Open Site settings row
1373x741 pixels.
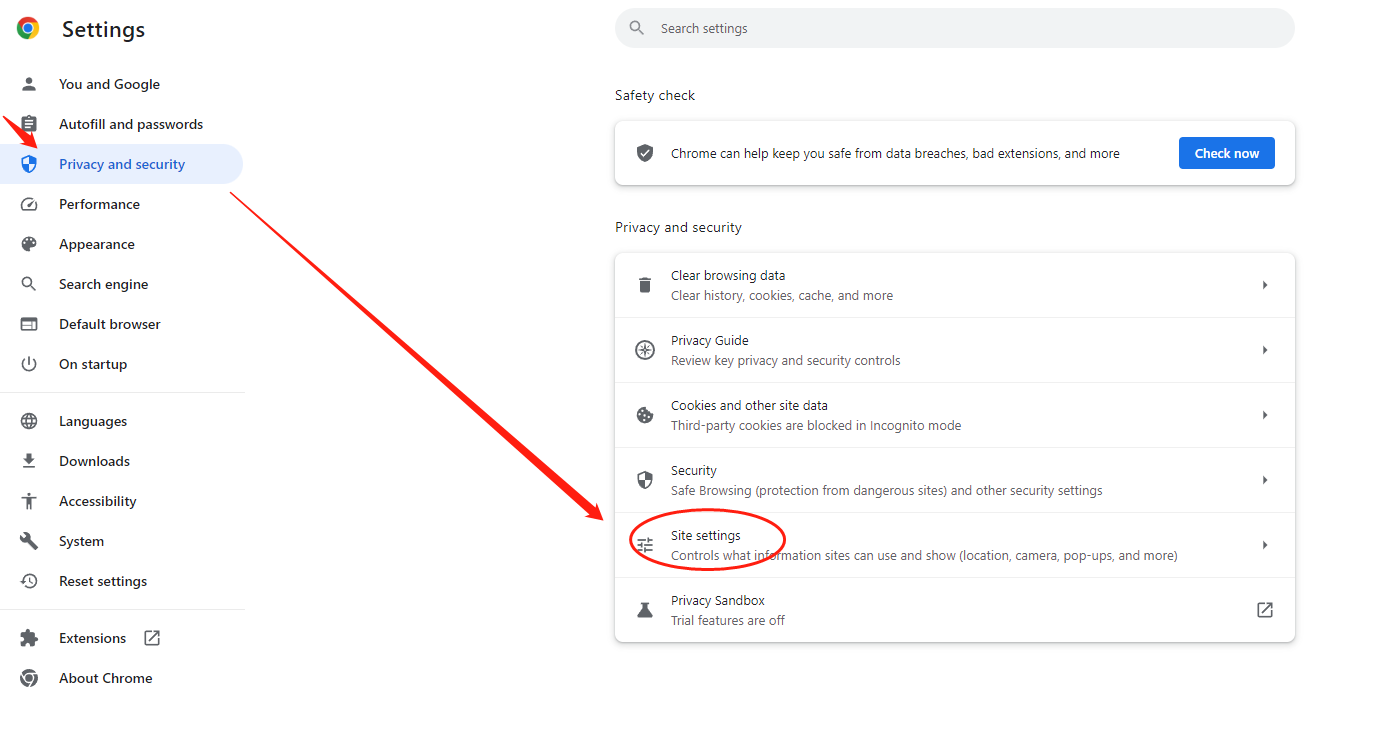pos(955,545)
